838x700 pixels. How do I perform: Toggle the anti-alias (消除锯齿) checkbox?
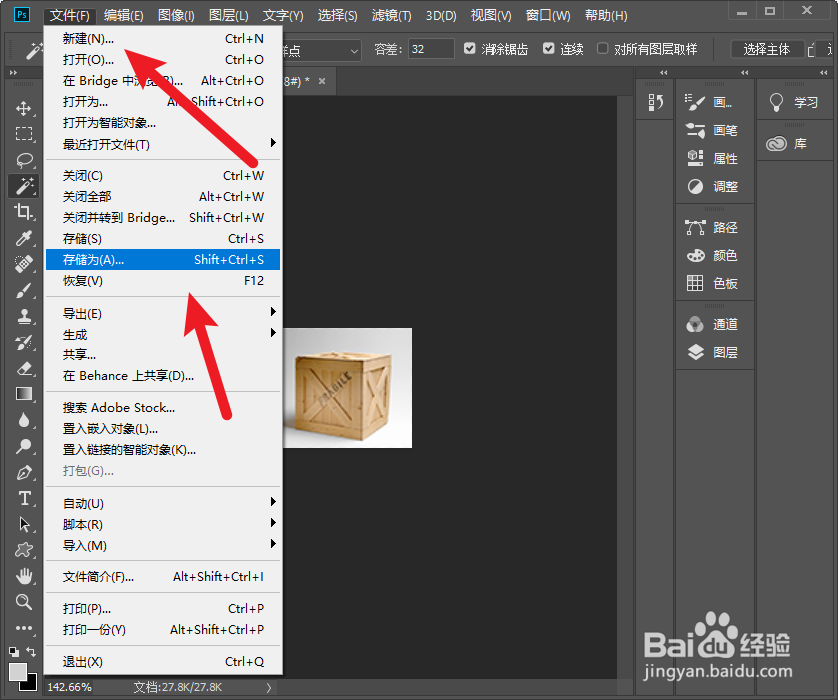point(469,49)
